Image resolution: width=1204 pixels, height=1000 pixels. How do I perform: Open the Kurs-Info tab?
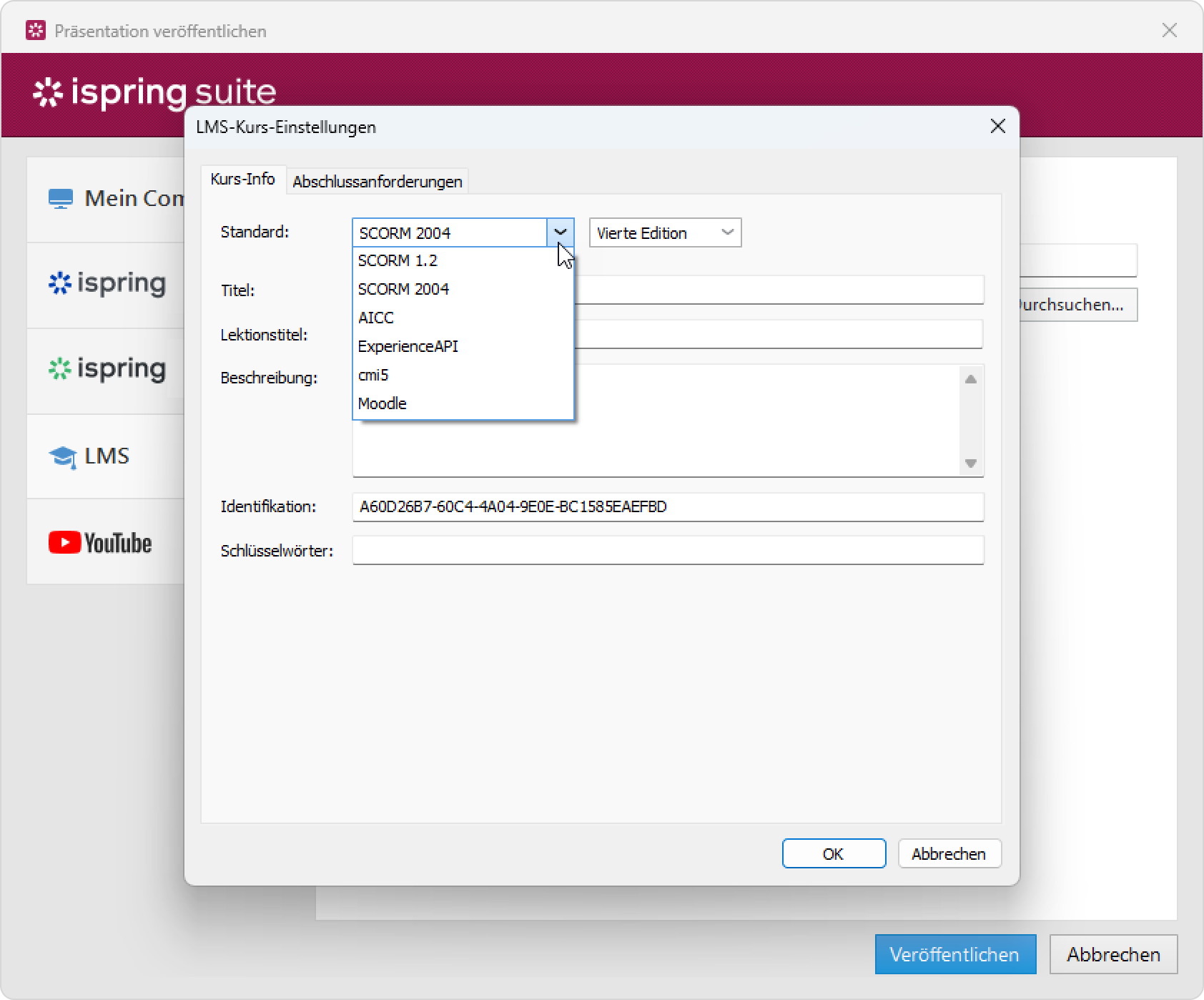pyautogui.click(x=243, y=179)
